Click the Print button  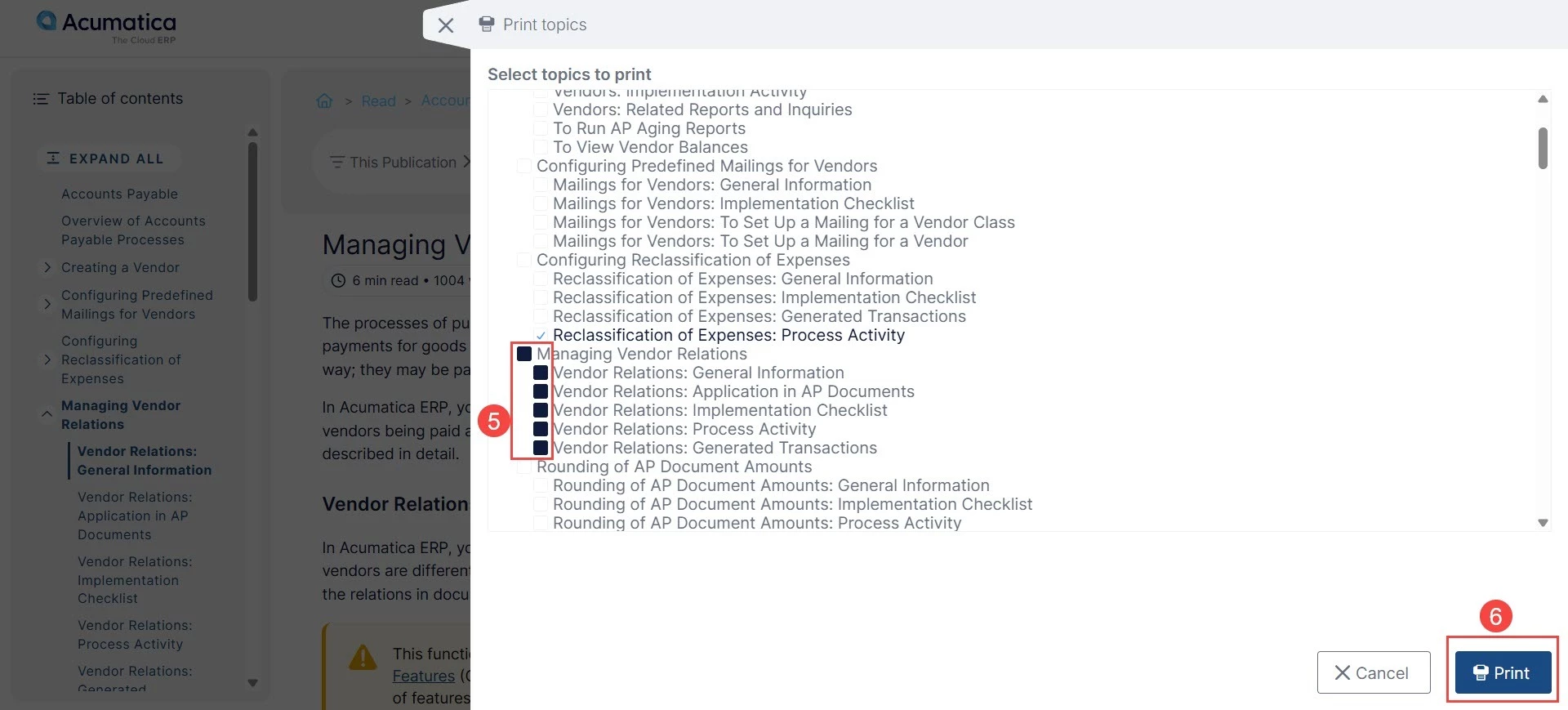coord(1503,672)
